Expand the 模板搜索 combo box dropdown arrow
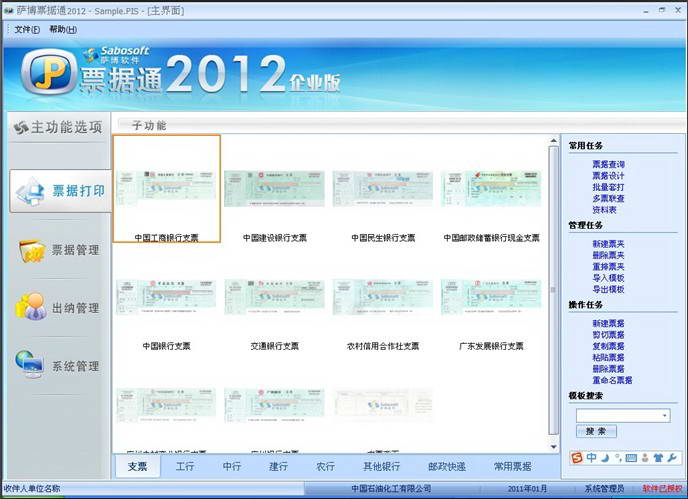This screenshot has height=499, width=688. point(665,415)
